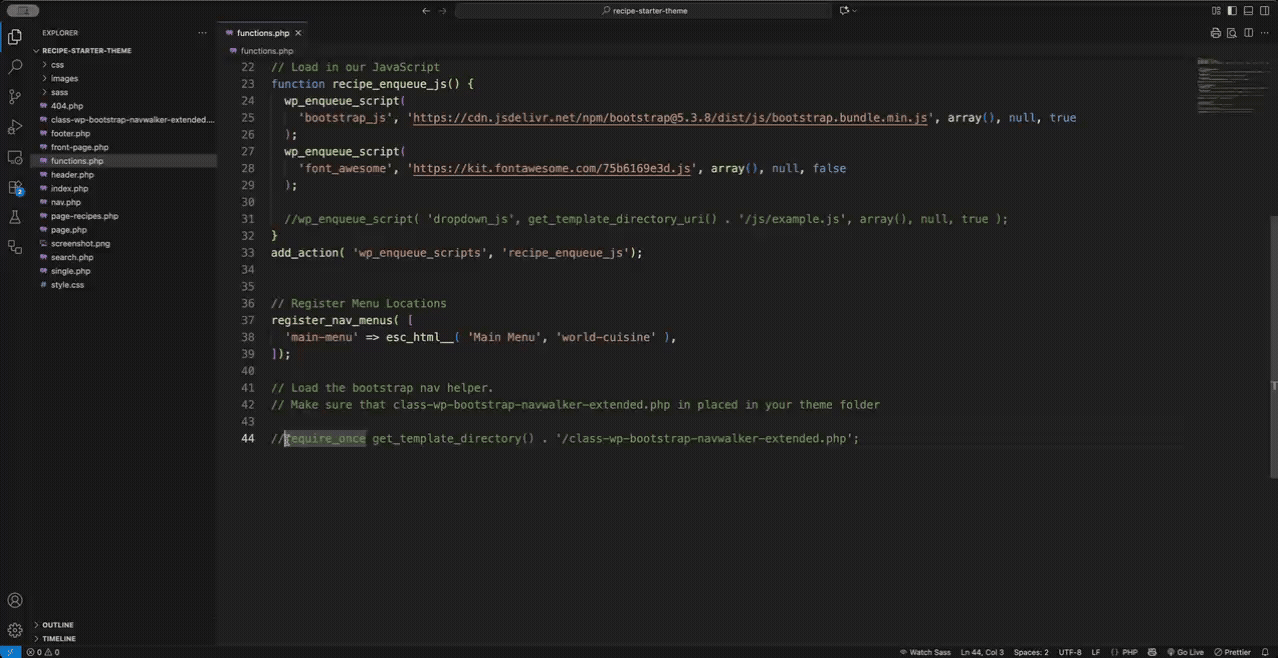The height and width of the screenshot is (658, 1278).
Task: Select the functions.php editor tab
Action: (262, 33)
